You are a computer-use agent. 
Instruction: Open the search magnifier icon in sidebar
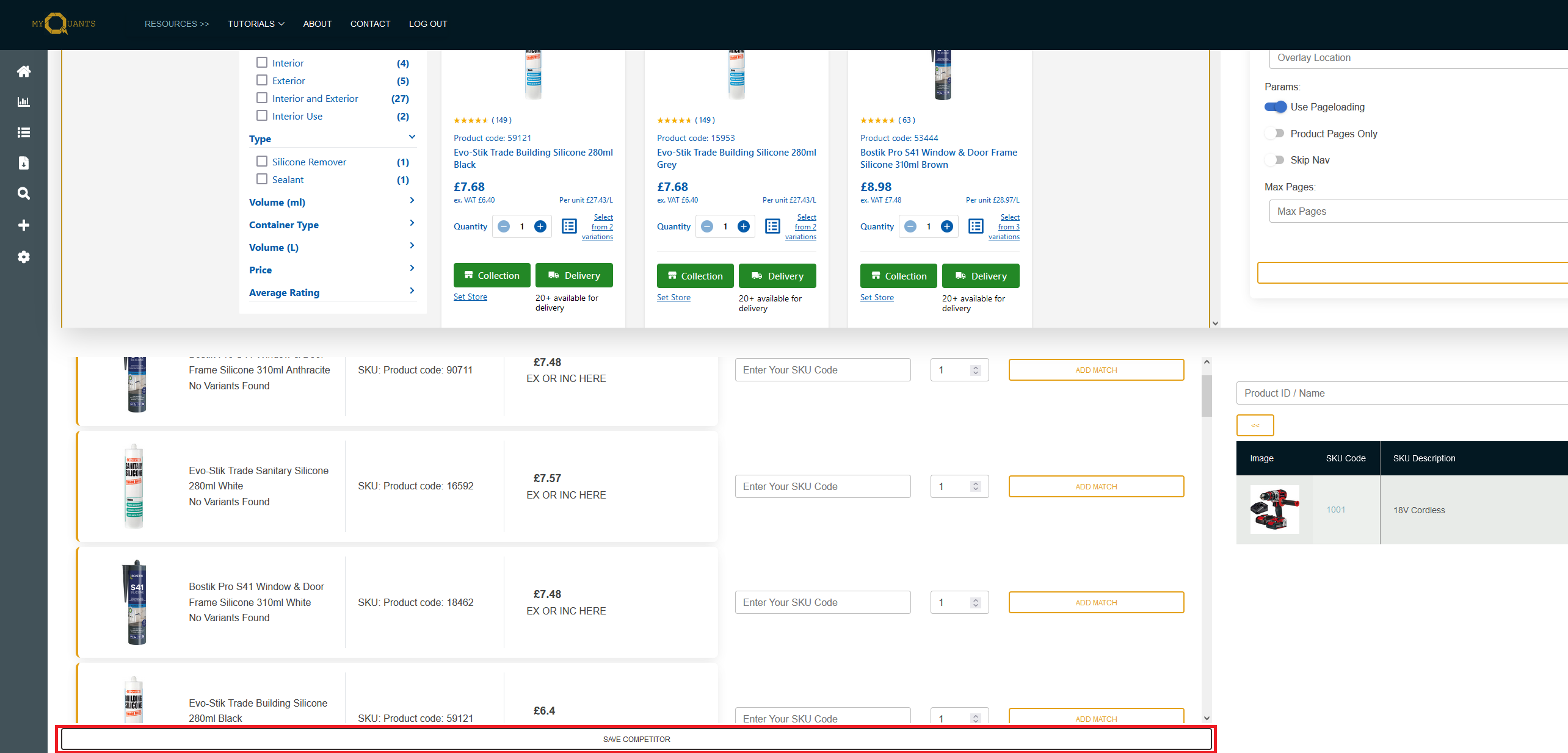point(24,193)
